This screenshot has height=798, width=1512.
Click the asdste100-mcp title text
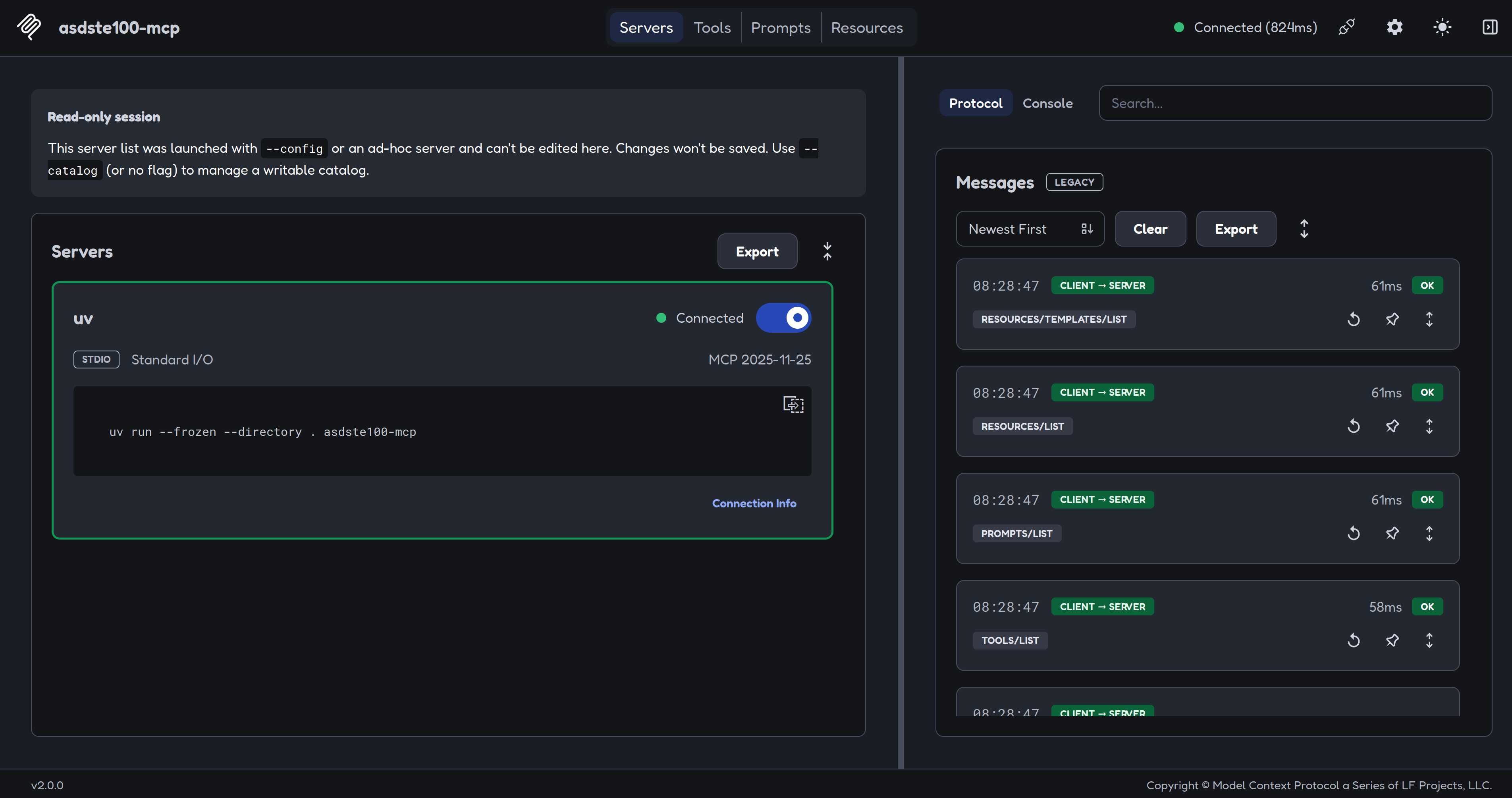click(119, 27)
